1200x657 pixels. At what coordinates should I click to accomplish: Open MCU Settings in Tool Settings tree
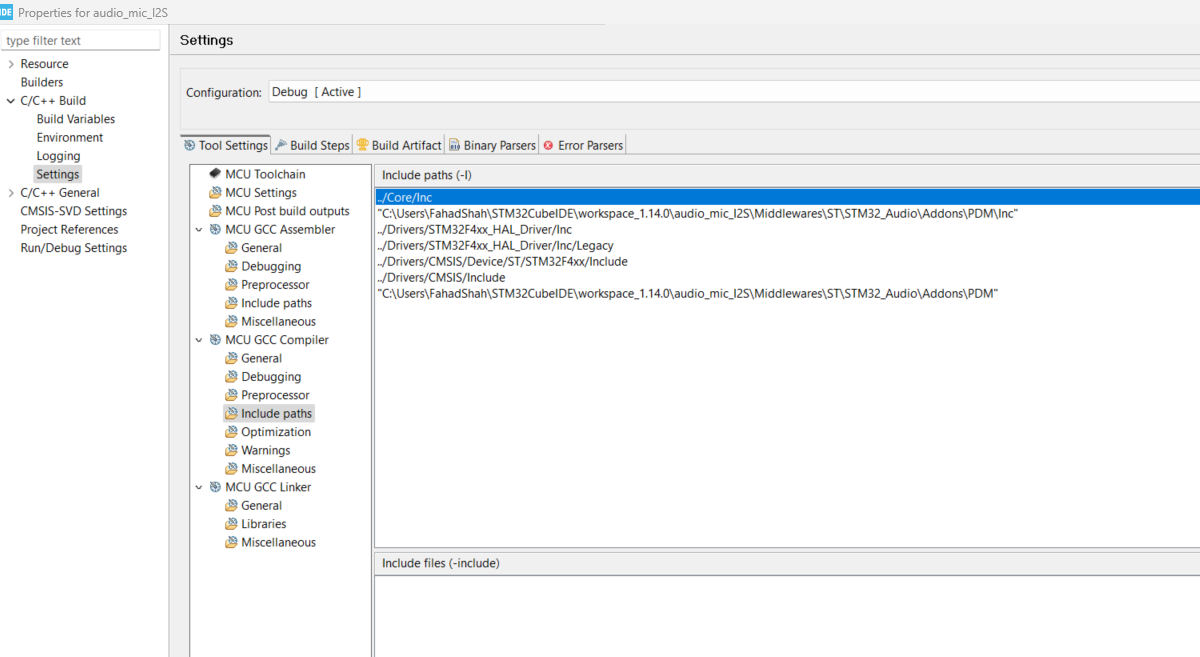258,192
